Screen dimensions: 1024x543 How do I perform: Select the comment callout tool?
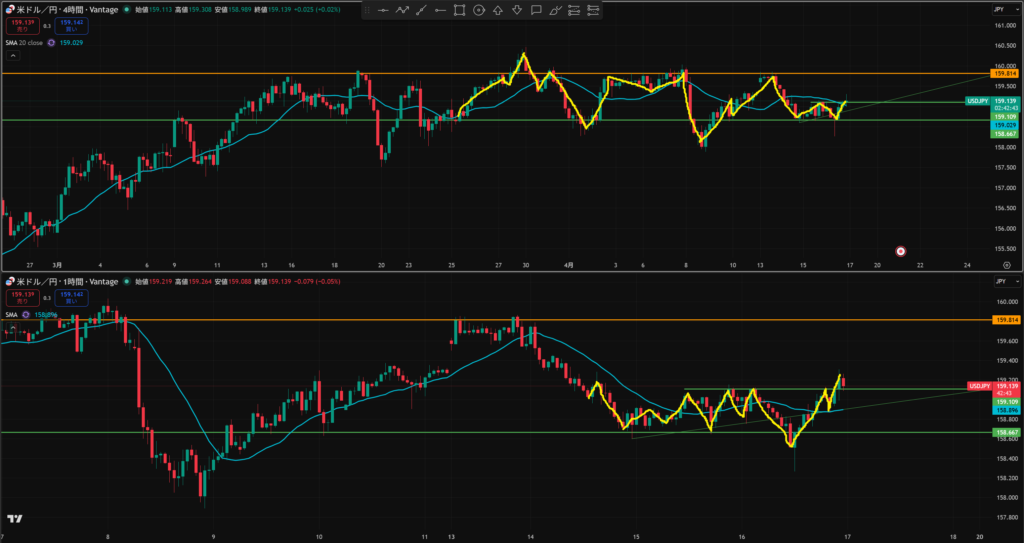point(536,11)
